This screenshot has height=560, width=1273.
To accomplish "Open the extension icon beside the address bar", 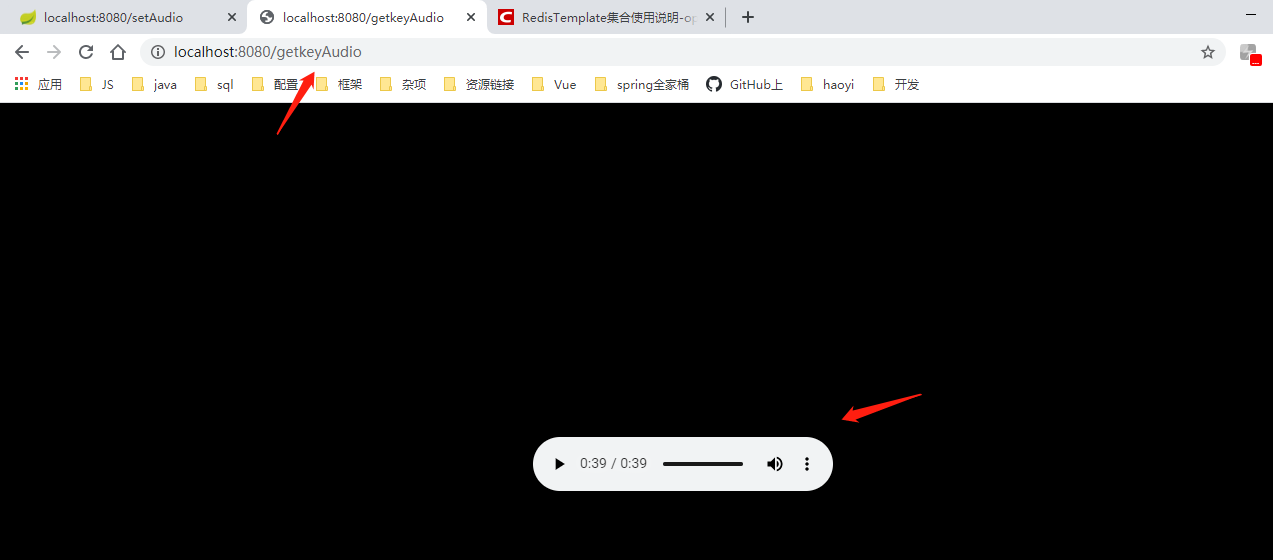I will pos(1249,53).
